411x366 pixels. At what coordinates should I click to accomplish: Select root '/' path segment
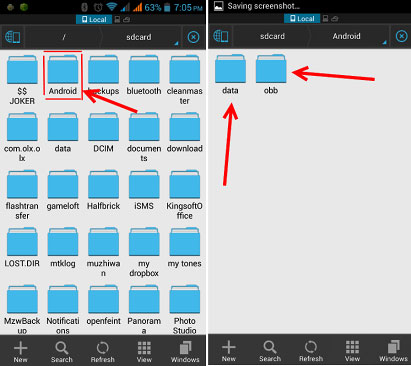(x=64, y=37)
